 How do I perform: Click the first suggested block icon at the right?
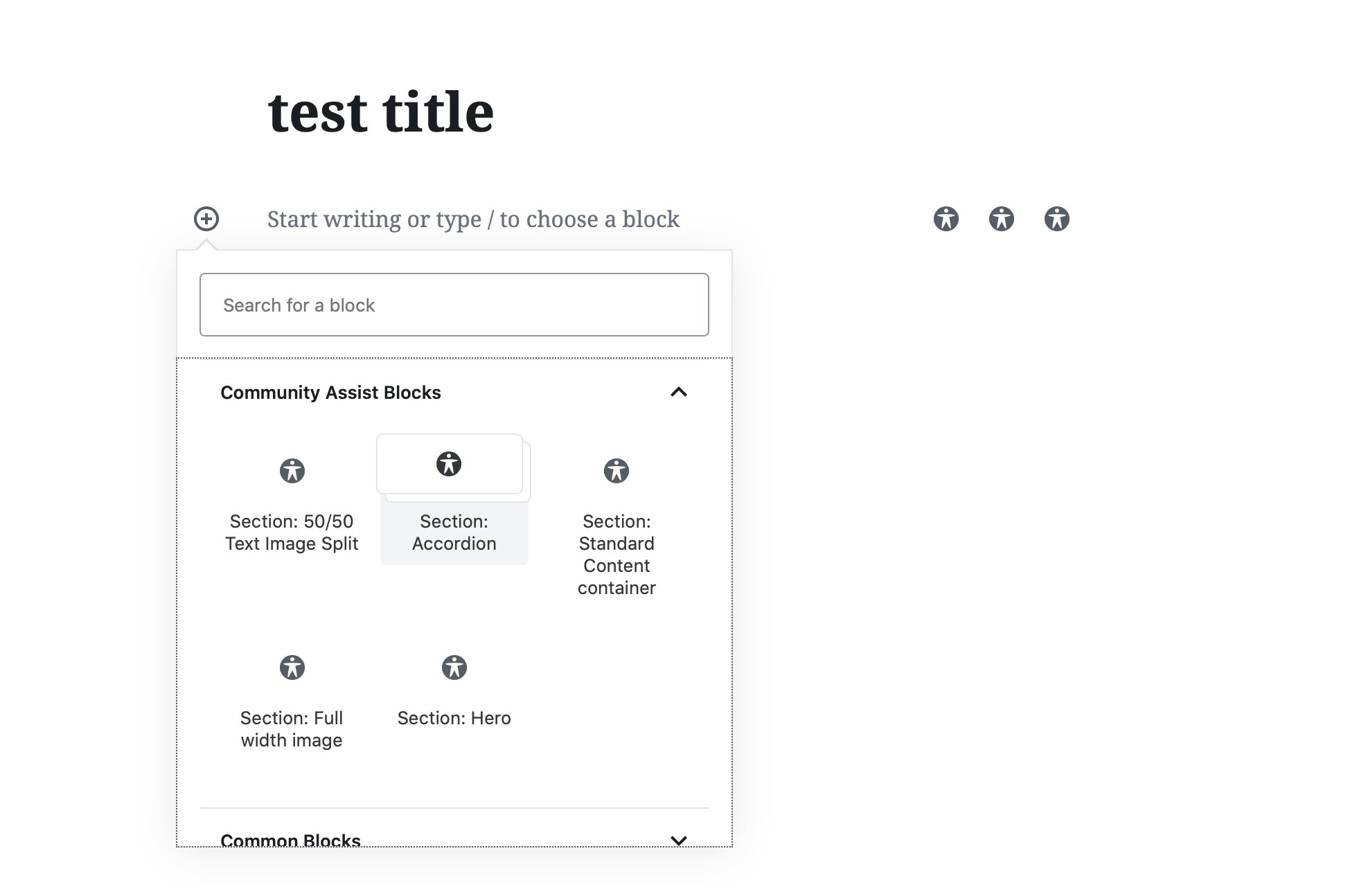pyautogui.click(x=946, y=219)
